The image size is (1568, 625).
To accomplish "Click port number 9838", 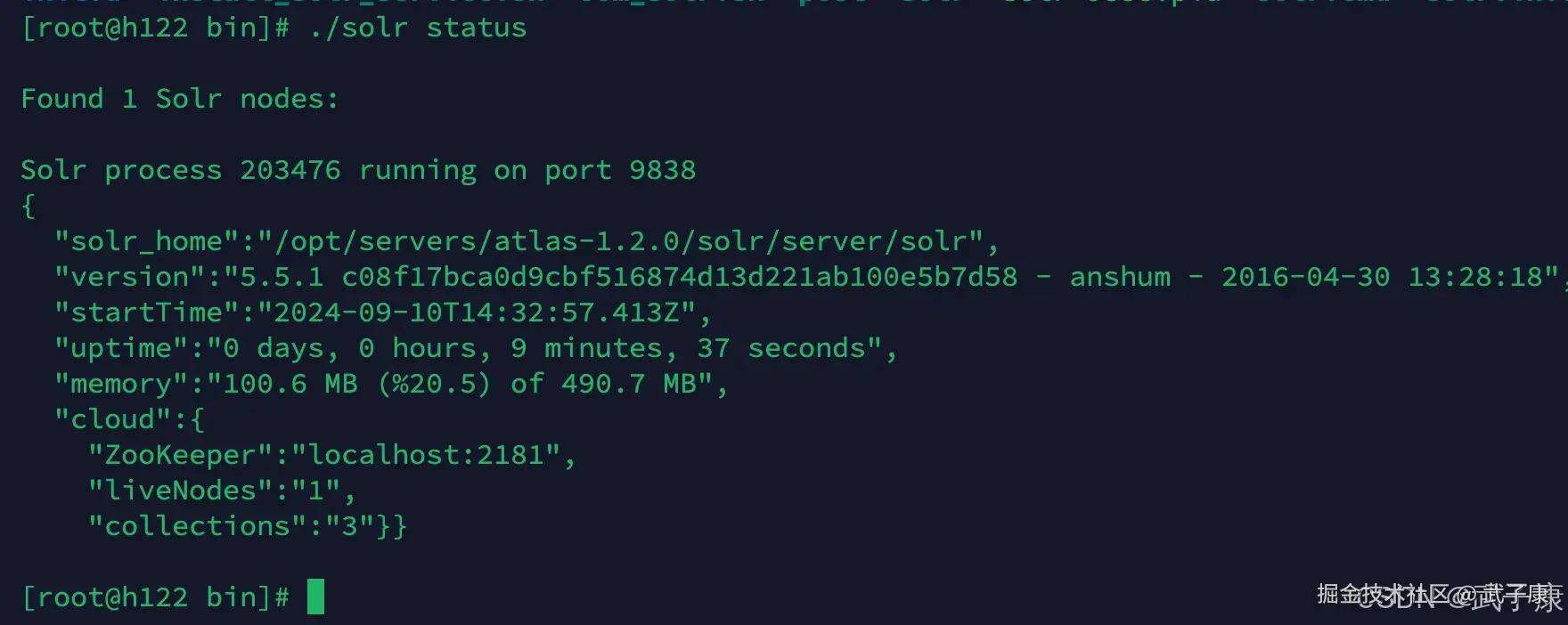I will 662,170.
